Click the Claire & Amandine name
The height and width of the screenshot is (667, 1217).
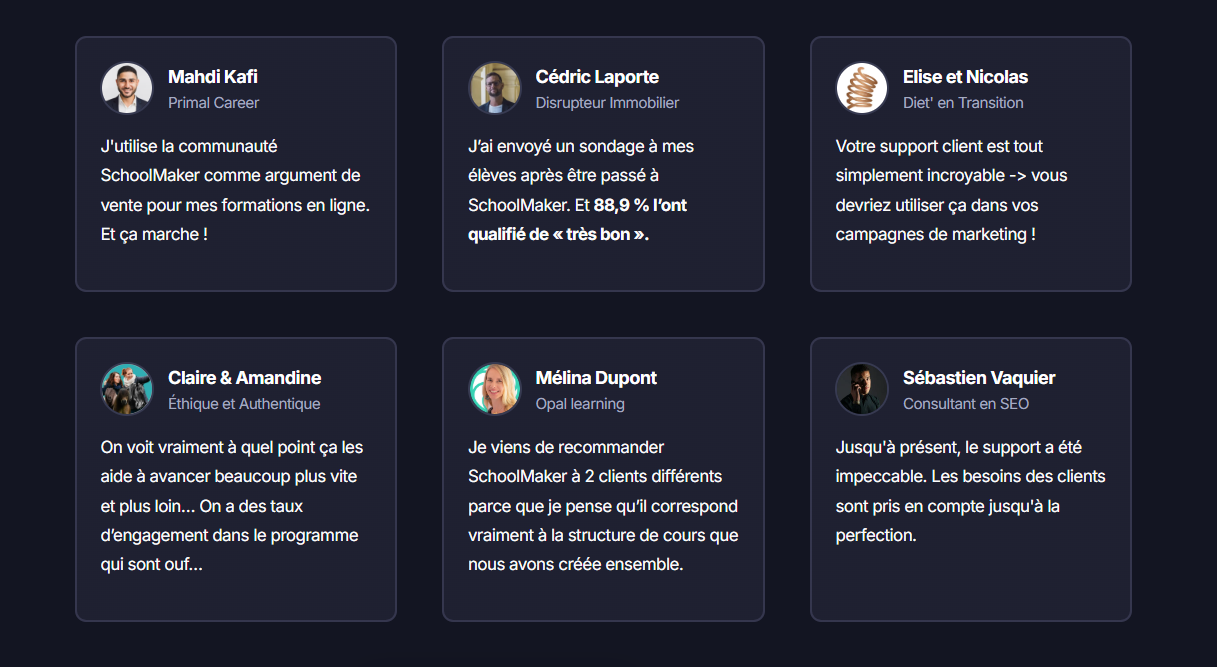pos(245,378)
